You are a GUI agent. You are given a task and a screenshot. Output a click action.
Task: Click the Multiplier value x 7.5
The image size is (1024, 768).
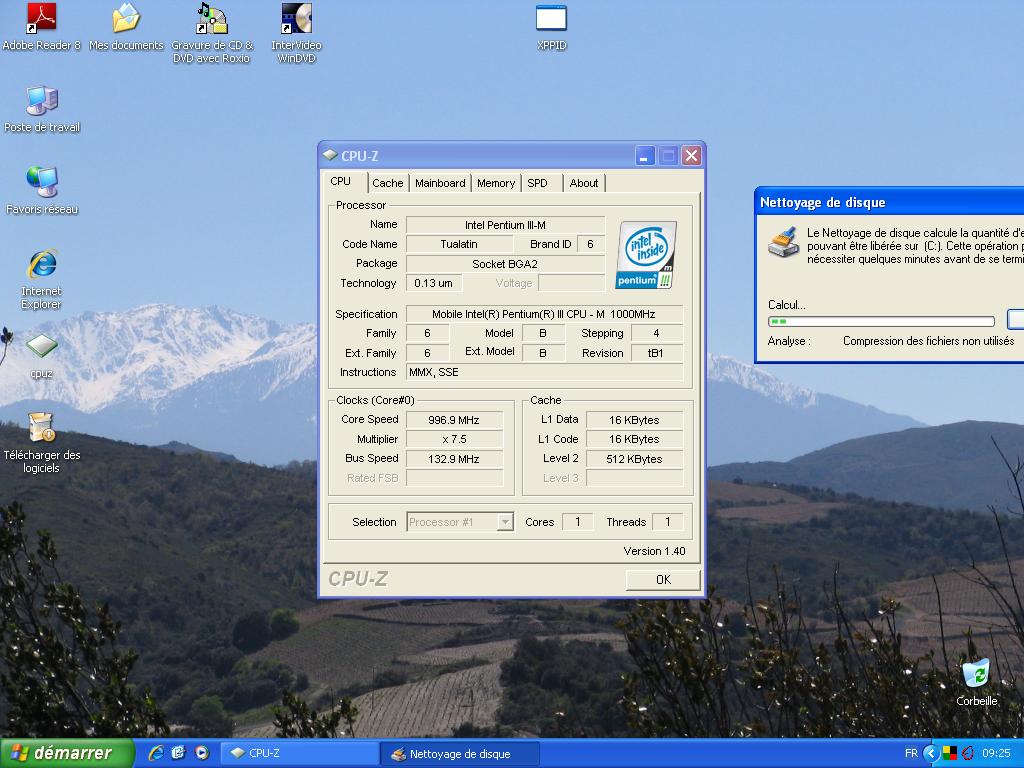(454, 440)
